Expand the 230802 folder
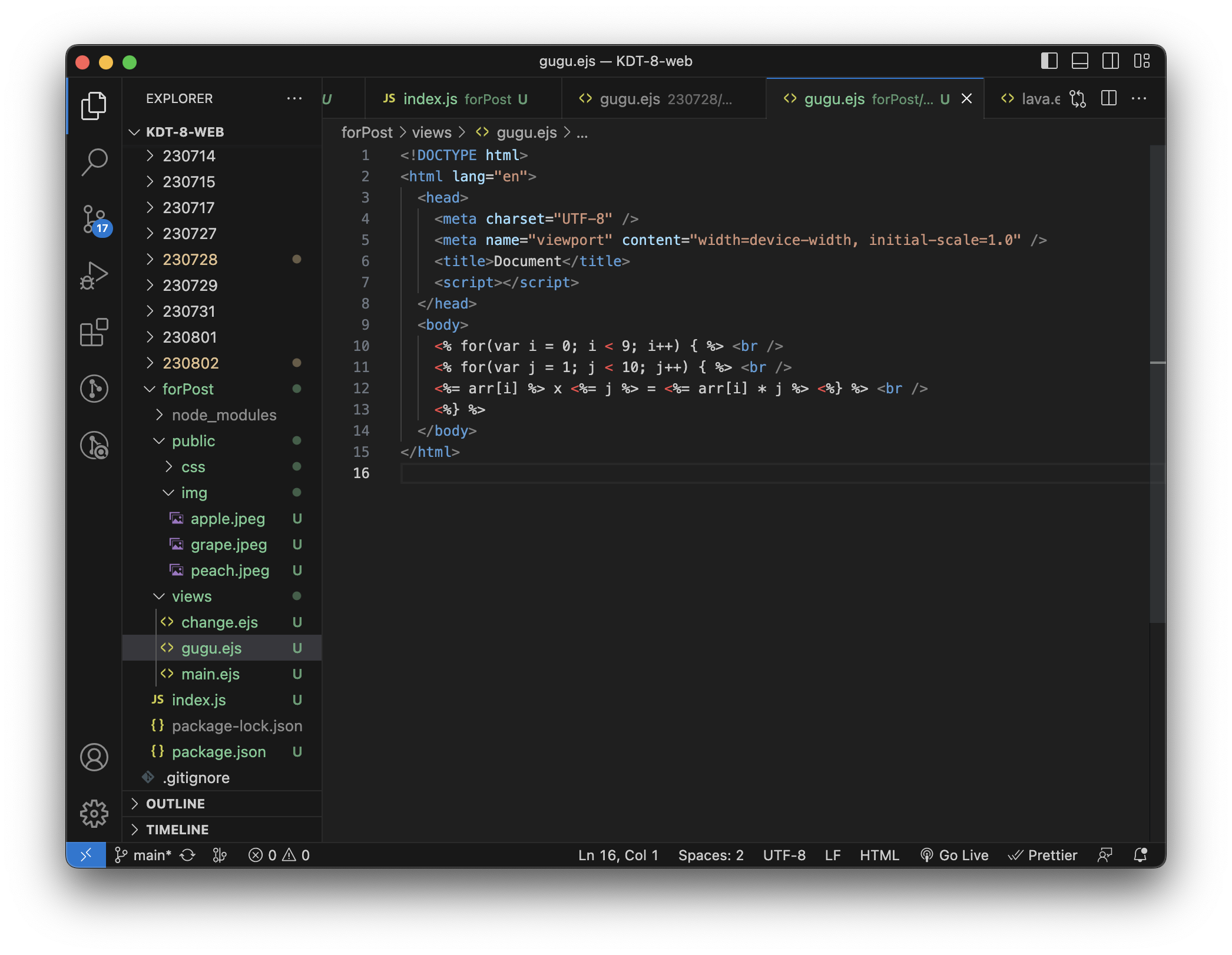This screenshot has height=955, width=1232. (x=222, y=363)
